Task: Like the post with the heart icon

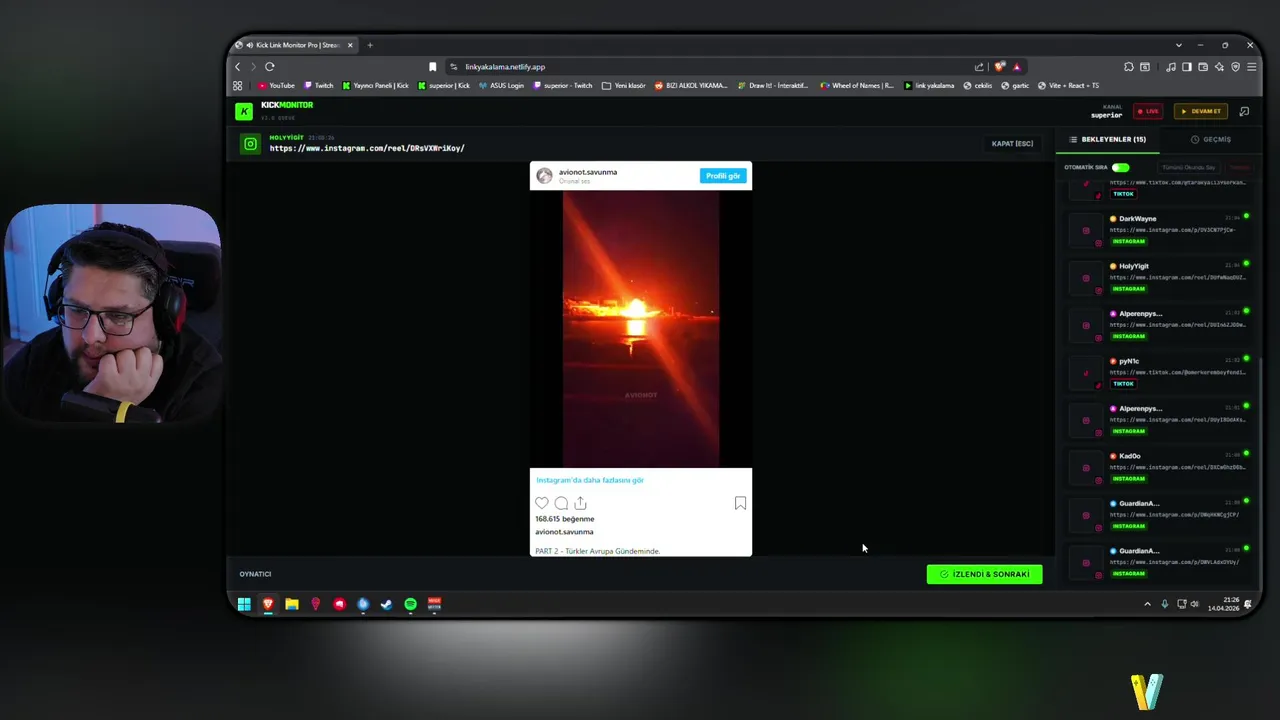Action: pyautogui.click(x=542, y=503)
